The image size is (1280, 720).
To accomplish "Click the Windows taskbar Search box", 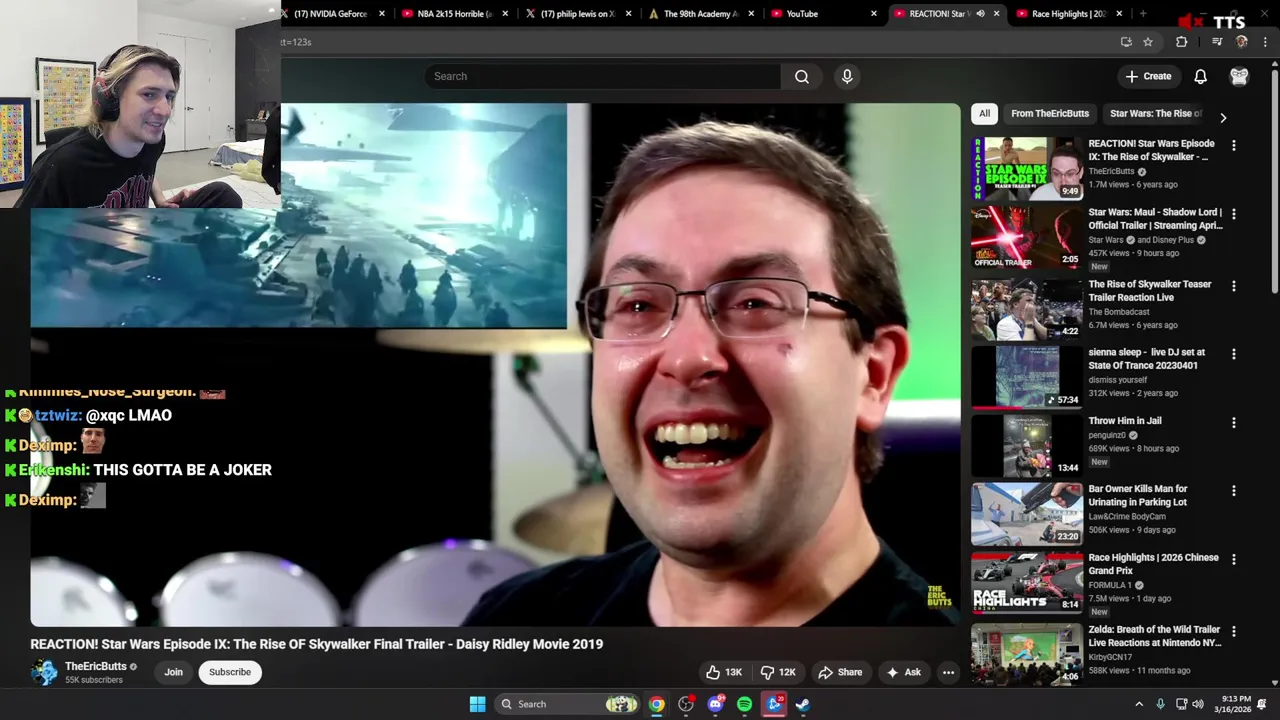I will (568, 704).
